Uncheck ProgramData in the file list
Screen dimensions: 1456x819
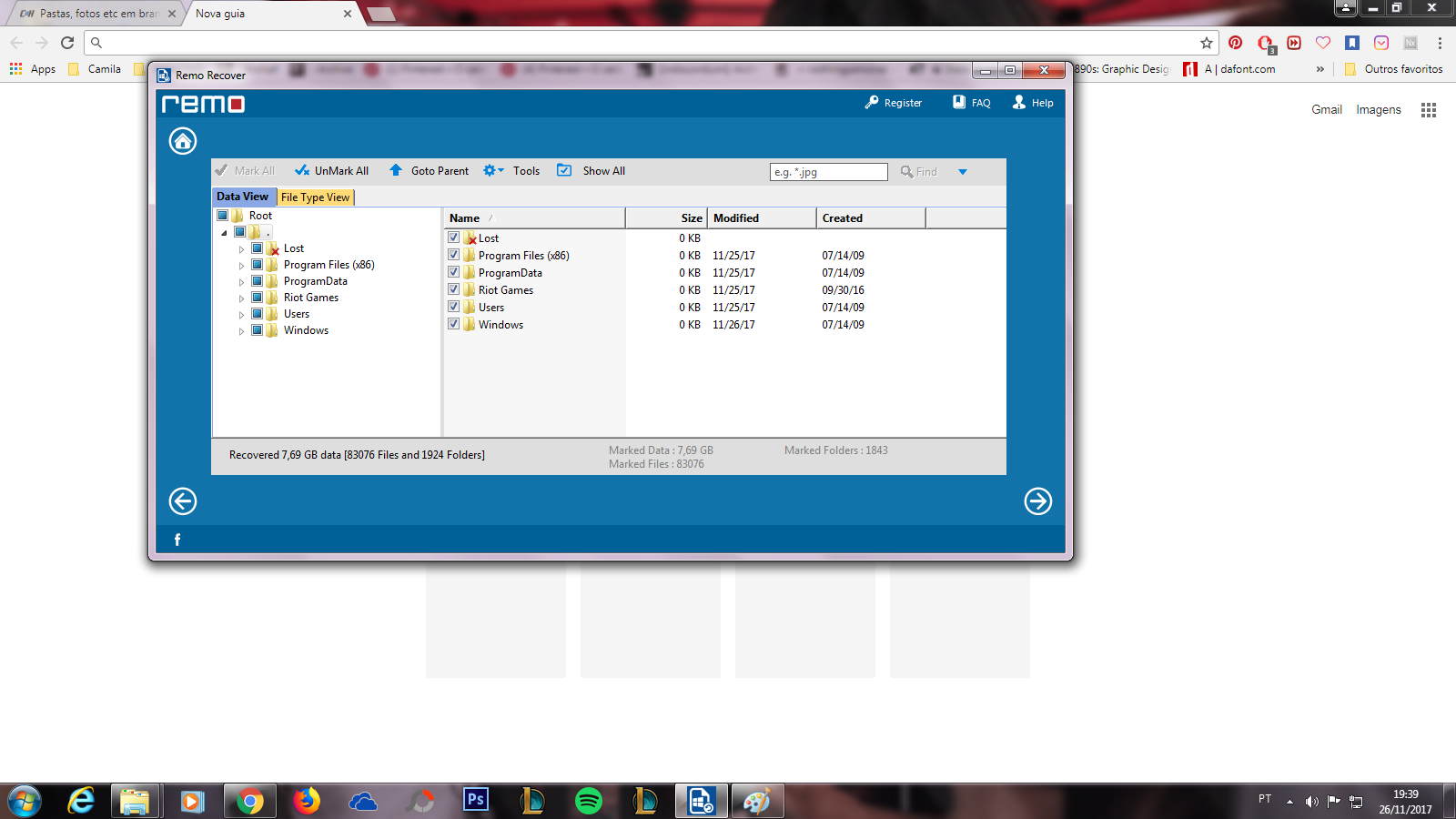pyautogui.click(x=454, y=272)
